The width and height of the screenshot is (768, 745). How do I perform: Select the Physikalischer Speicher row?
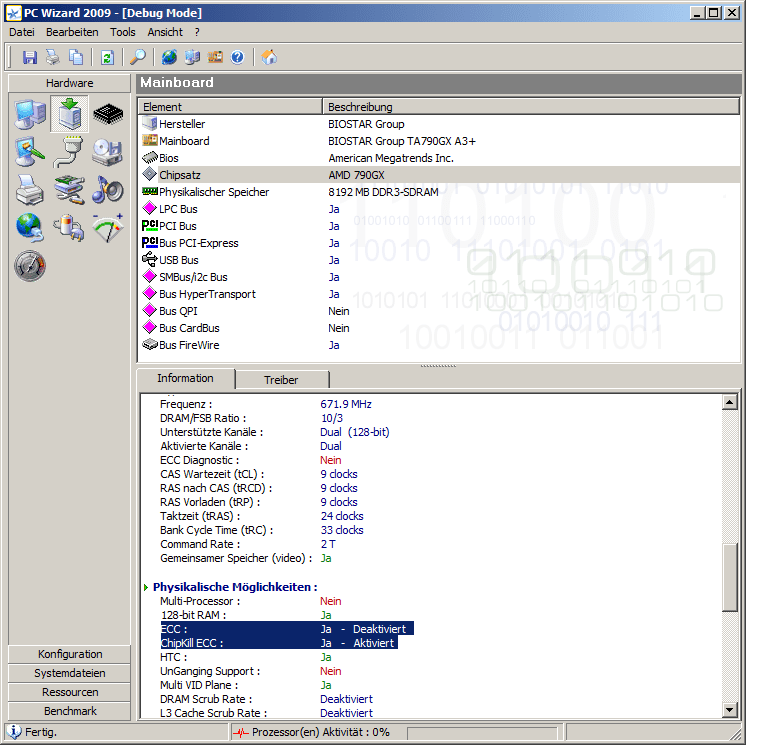pyautogui.click(x=439, y=192)
